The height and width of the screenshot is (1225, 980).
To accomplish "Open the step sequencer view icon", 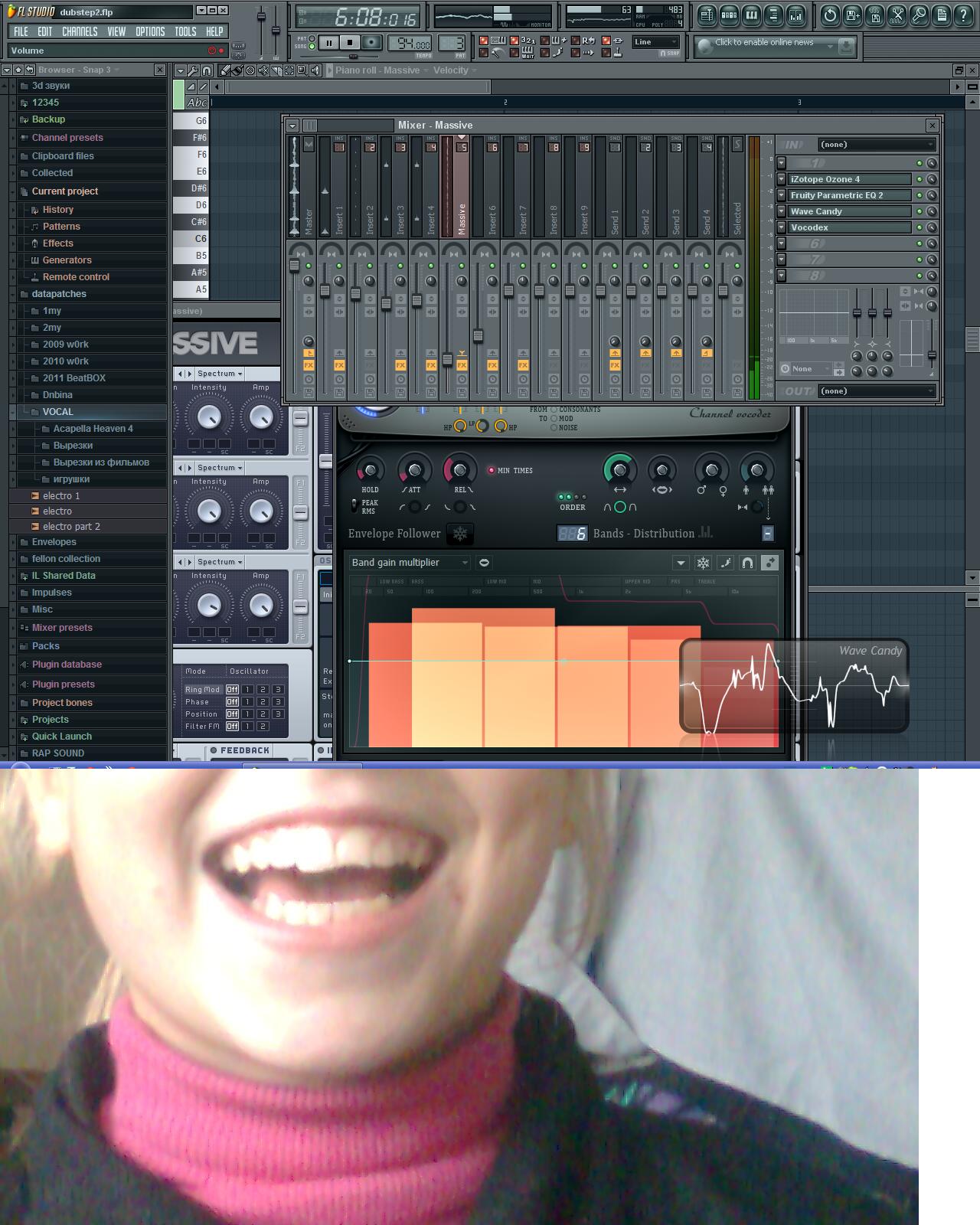I will pos(729,15).
